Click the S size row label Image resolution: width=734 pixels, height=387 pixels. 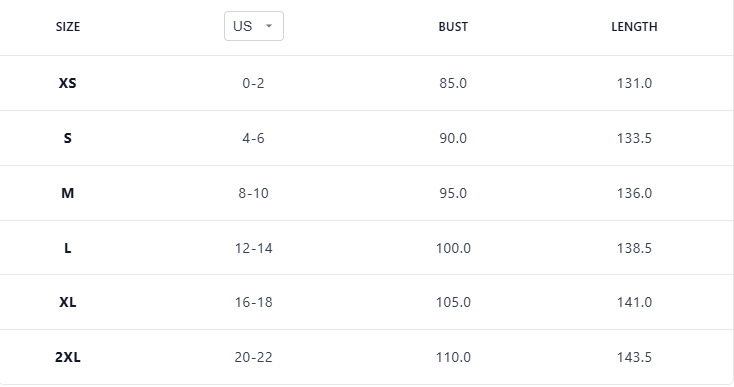(67, 139)
